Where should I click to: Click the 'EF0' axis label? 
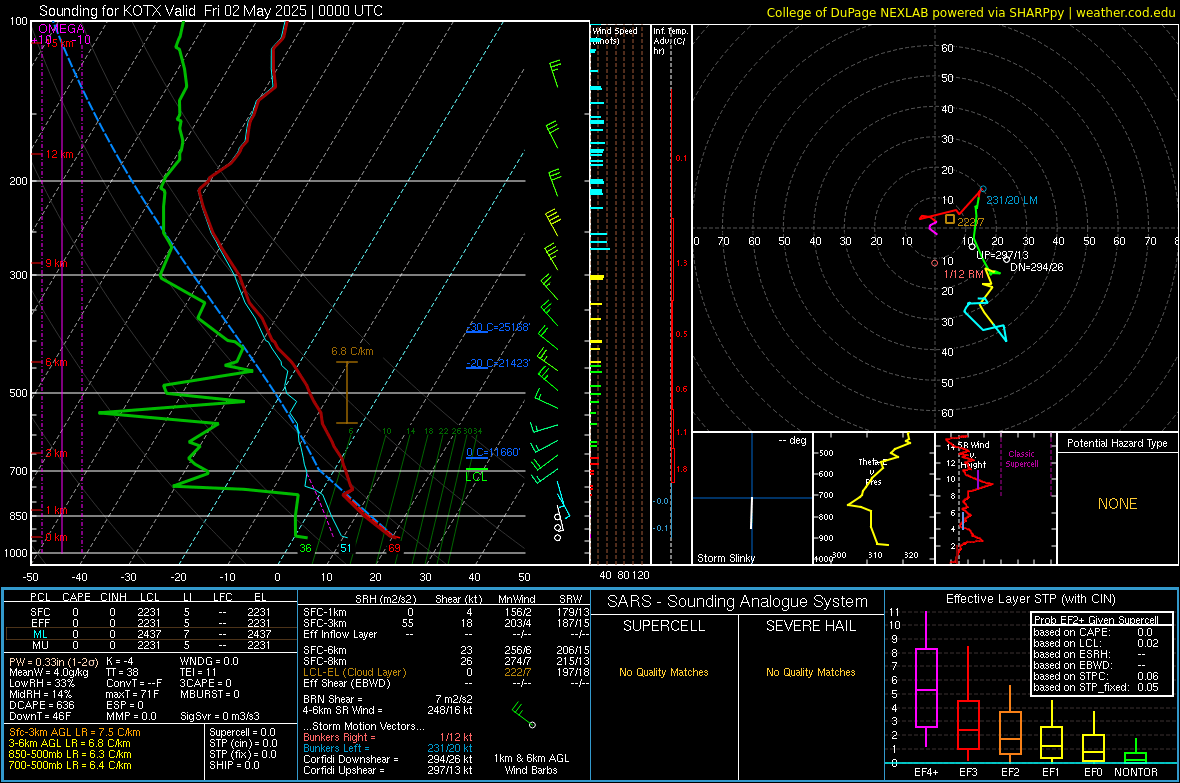pos(1093,772)
